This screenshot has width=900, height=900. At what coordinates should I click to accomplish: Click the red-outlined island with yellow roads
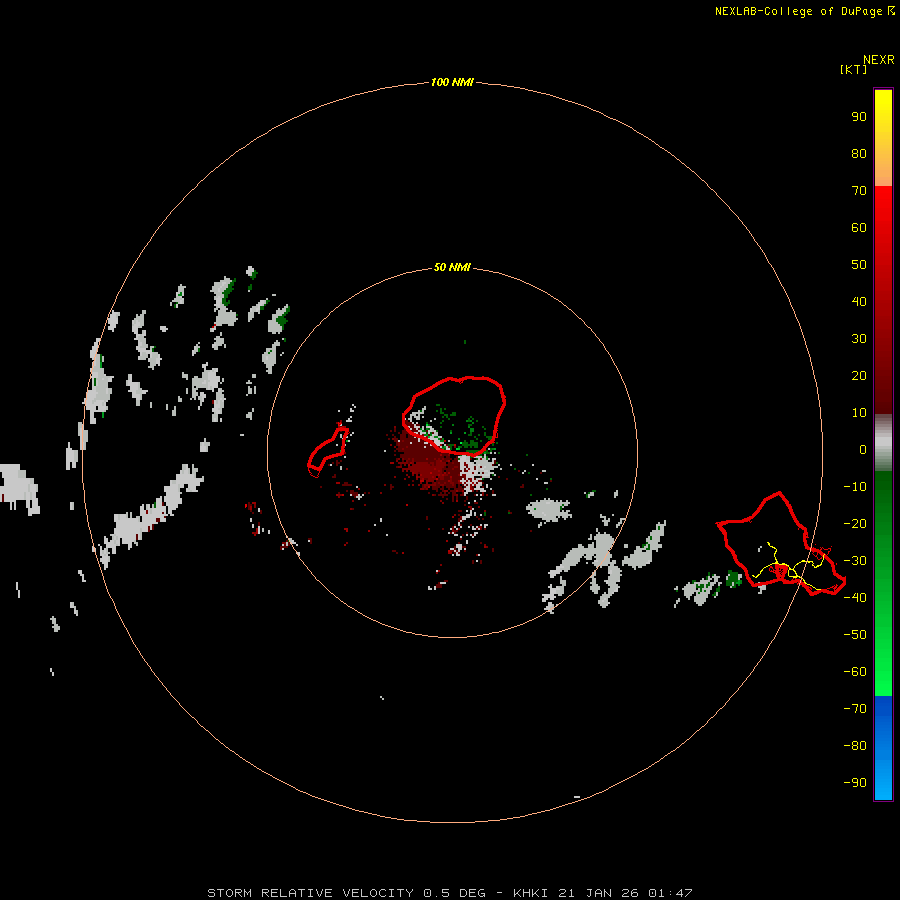pos(781,544)
